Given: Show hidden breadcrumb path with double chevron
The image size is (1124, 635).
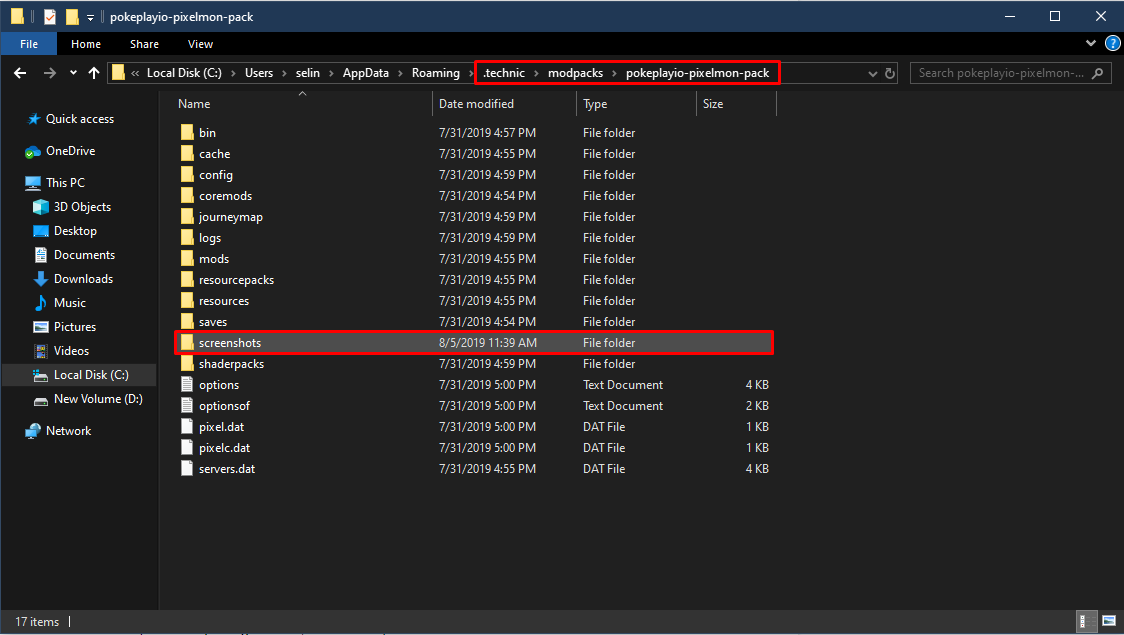Looking at the screenshot, I should point(135,73).
